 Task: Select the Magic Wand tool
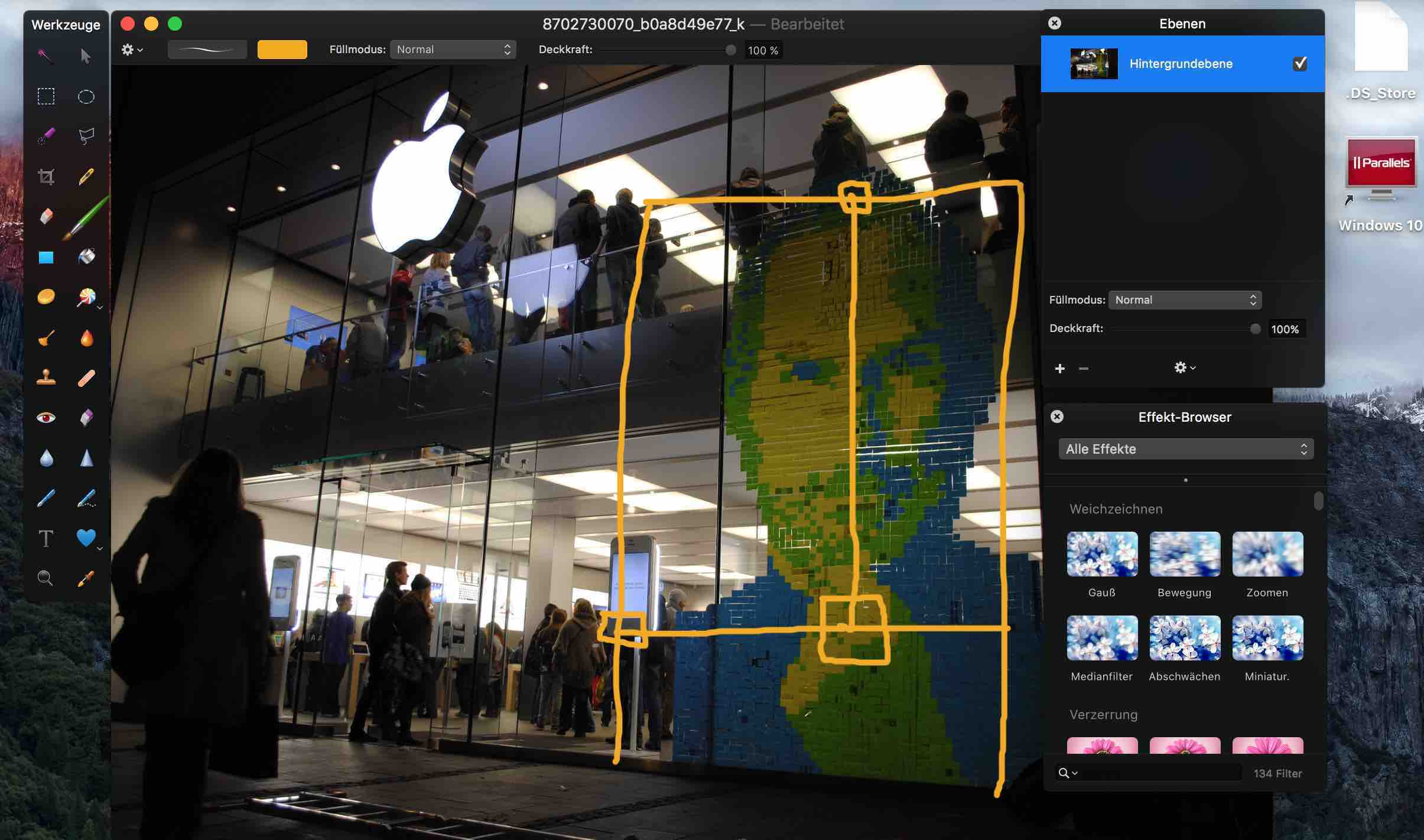tap(45, 56)
